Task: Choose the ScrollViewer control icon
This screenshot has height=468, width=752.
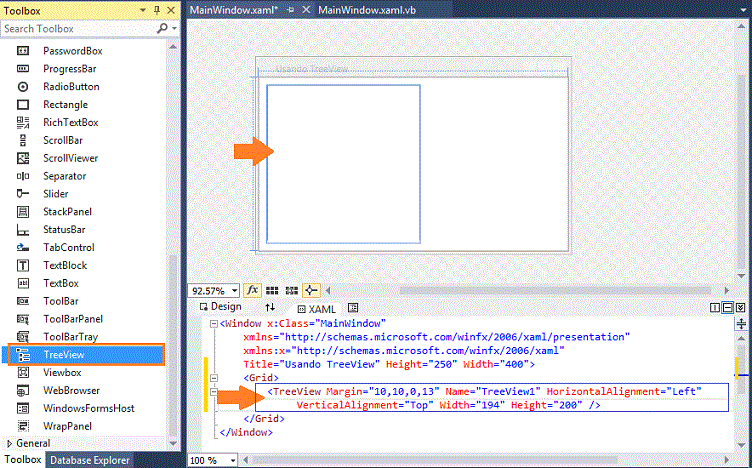Action: point(23,158)
